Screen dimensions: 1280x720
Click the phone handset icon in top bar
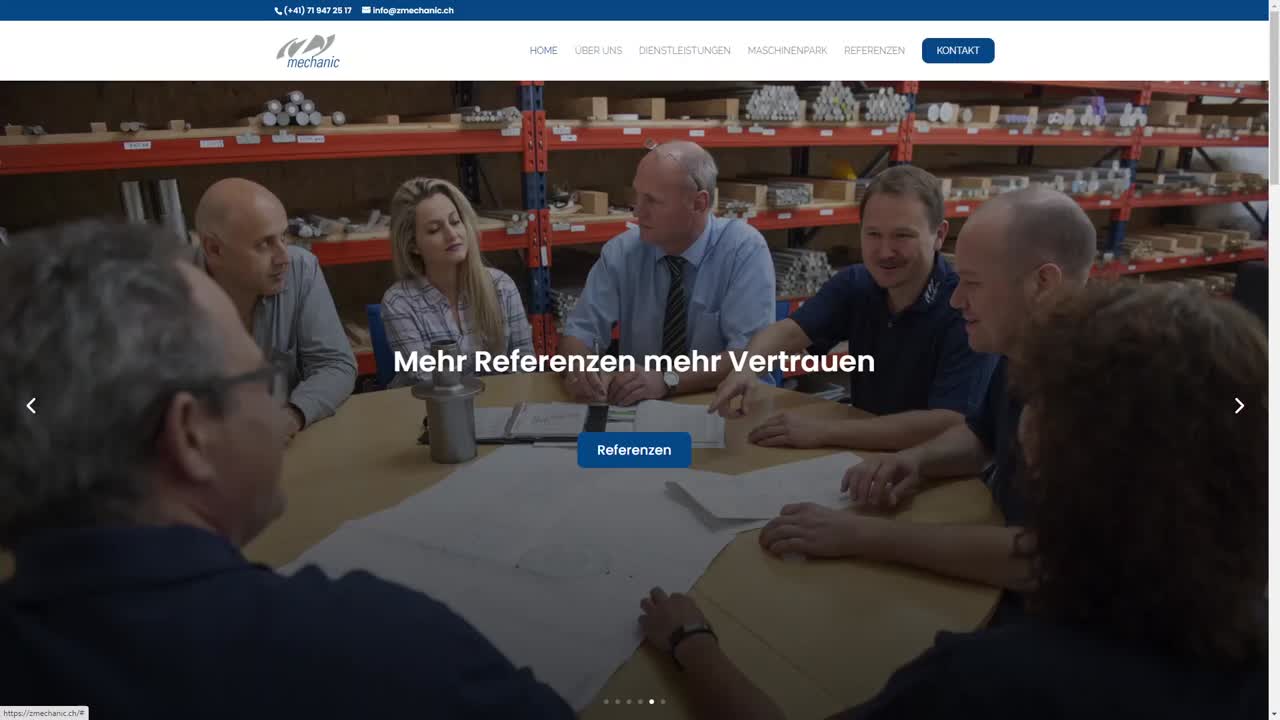[x=278, y=11]
